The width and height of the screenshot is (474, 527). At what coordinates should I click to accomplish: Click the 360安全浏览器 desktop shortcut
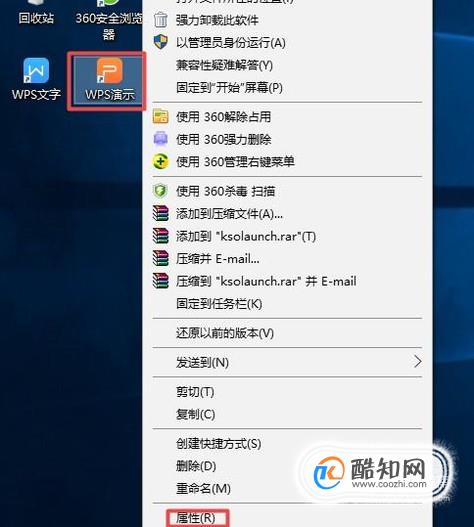[x=109, y=20]
